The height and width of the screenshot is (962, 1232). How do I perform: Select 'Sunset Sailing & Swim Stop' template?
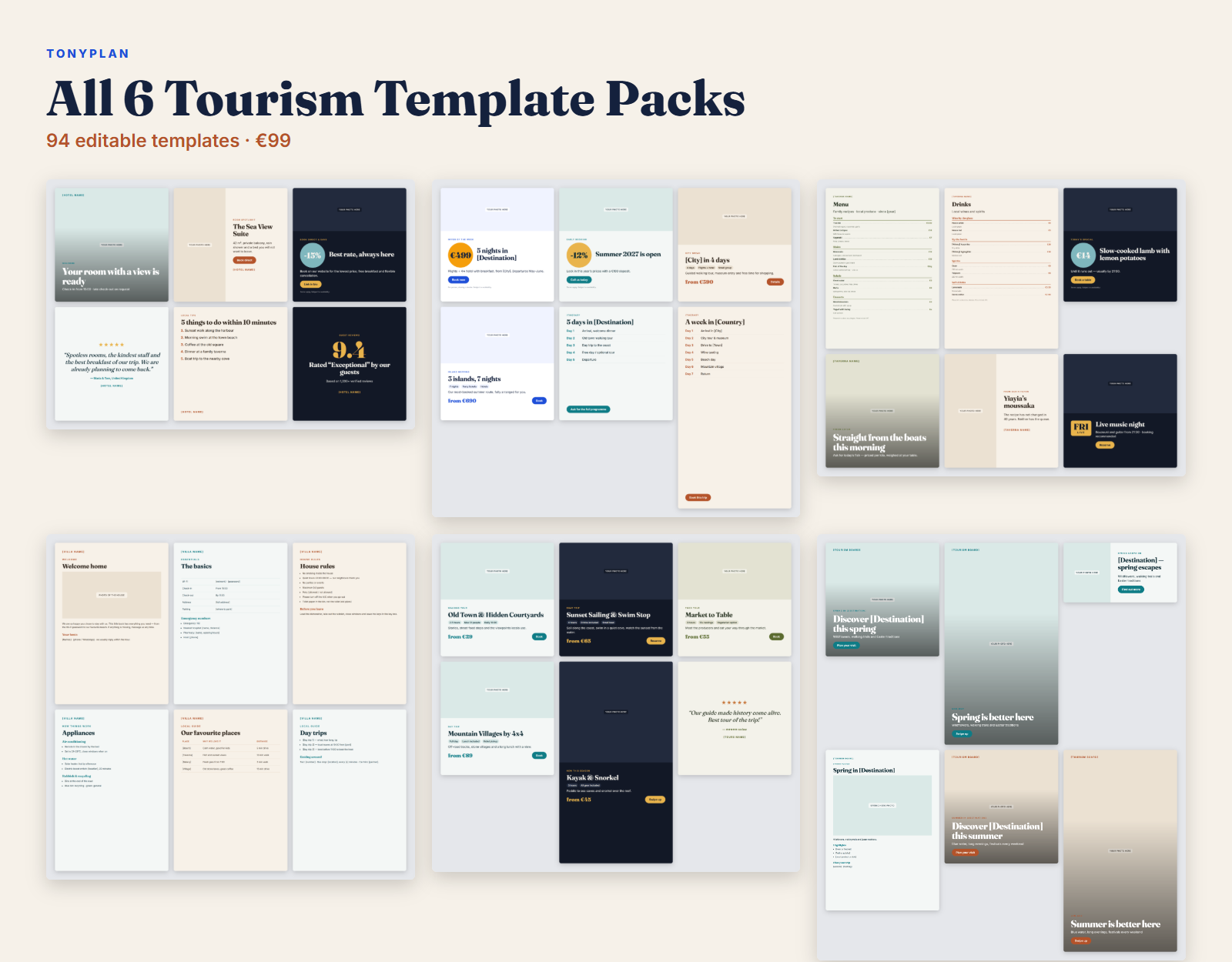(616, 600)
